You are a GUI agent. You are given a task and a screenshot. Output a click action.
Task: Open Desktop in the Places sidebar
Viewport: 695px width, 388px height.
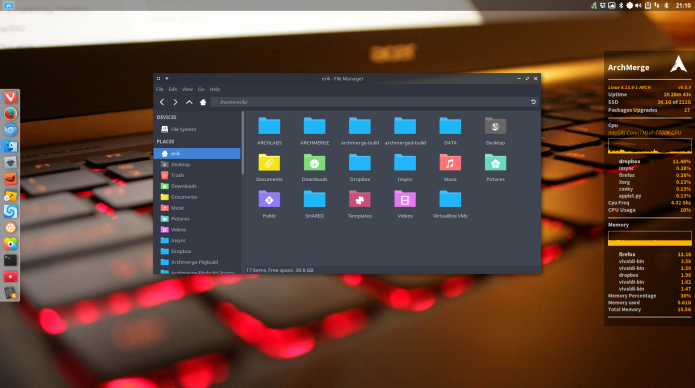point(197,164)
